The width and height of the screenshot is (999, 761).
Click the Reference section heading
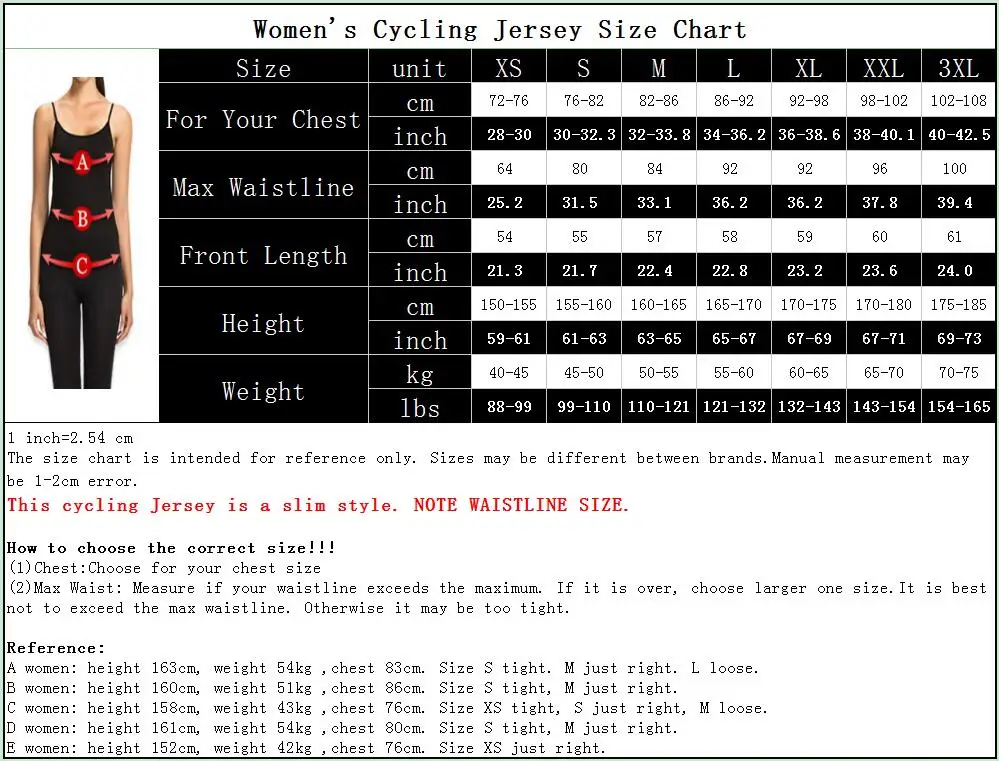(50, 648)
